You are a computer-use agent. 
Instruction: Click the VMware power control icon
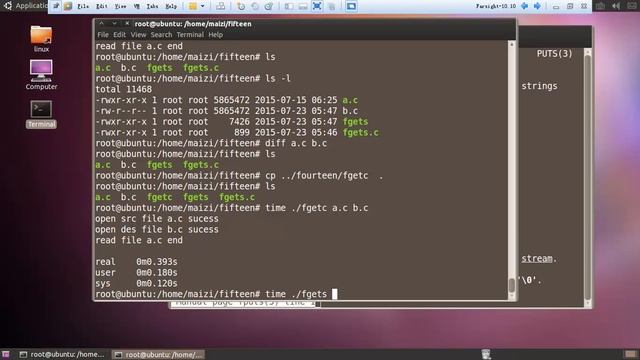192,6
